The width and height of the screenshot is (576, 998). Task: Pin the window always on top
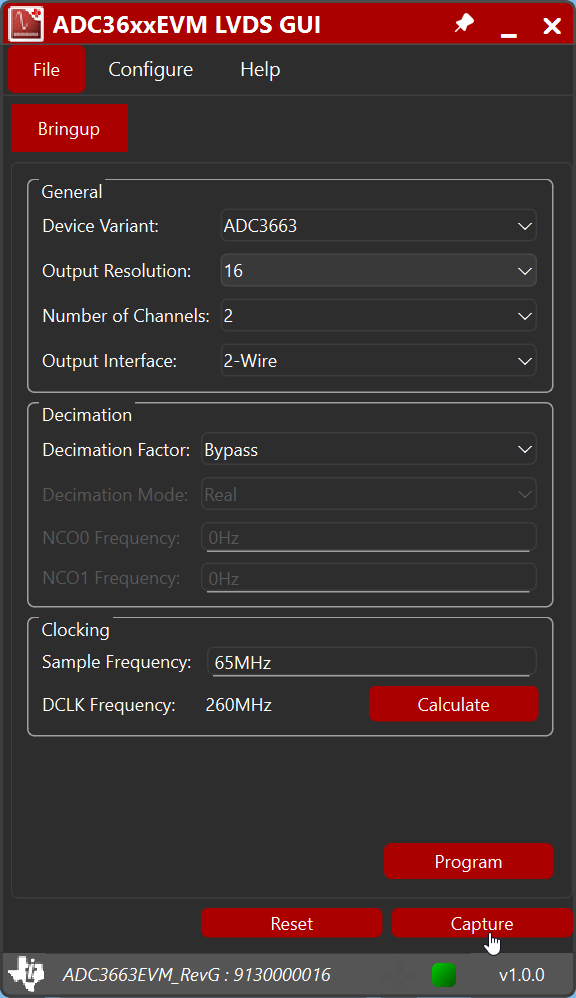coord(463,23)
